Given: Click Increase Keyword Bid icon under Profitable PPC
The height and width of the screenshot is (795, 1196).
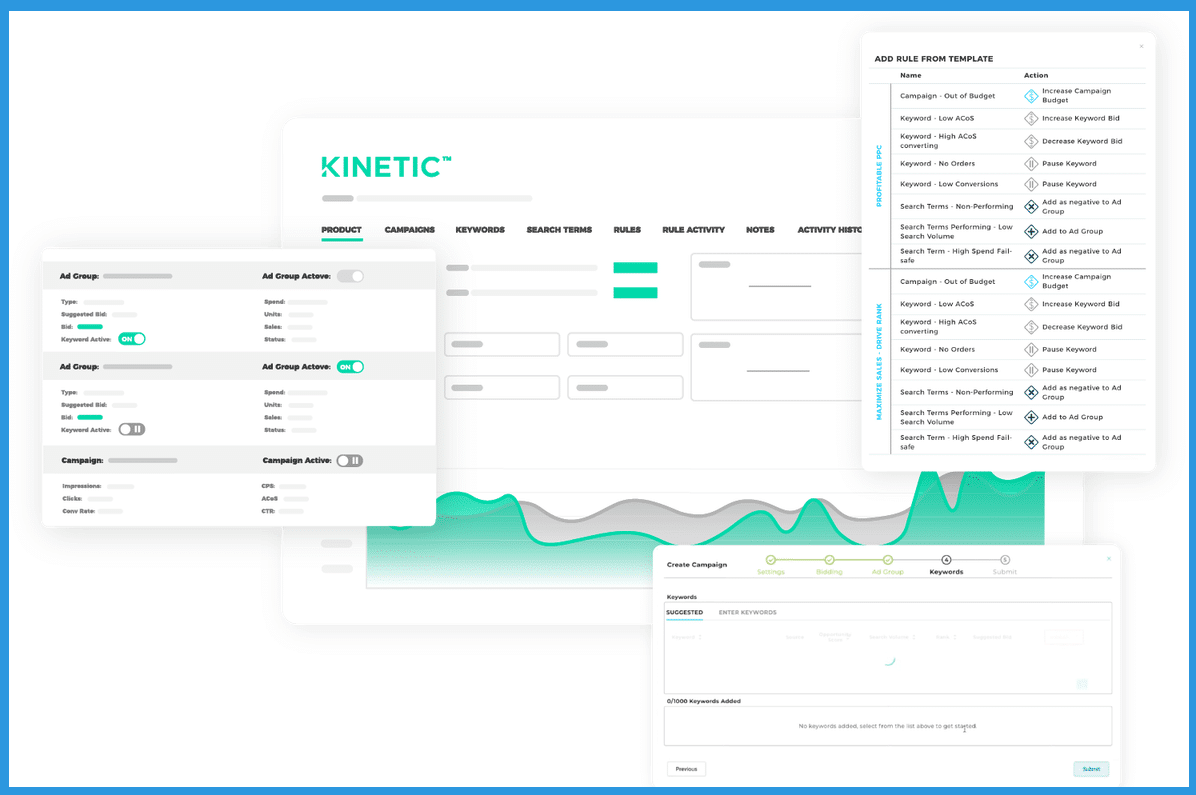Looking at the screenshot, I should [1030, 118].
